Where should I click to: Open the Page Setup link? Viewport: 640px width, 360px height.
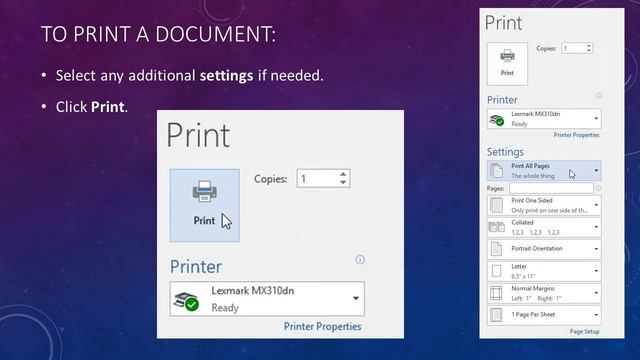[584, 331]
